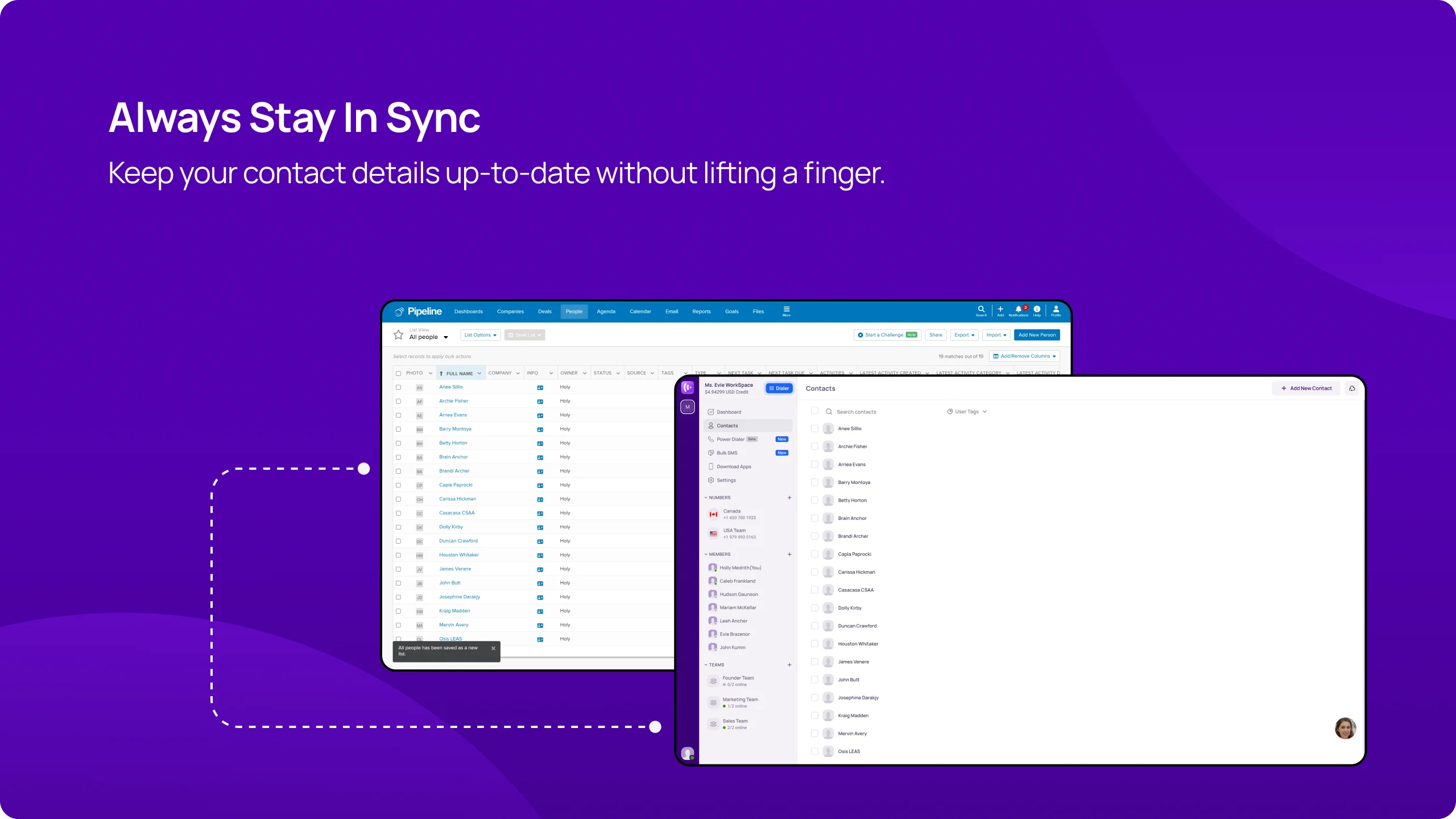The width and height of the screenshot is (1456, 819).
Task: Click the Evie app logo icon
Action: point(688,387)
